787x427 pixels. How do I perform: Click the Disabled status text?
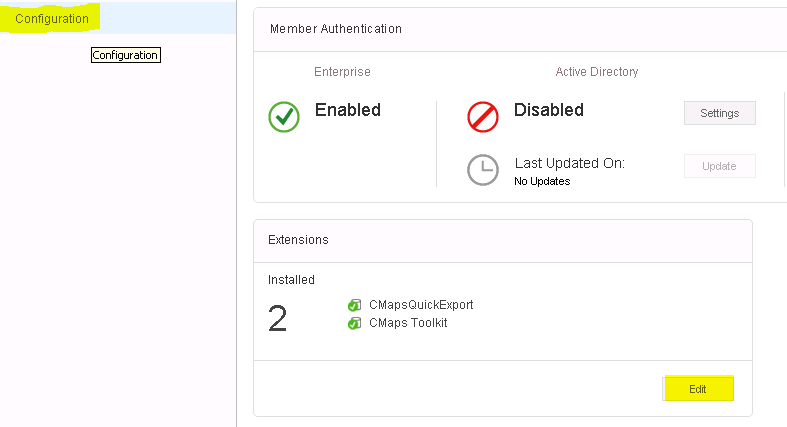(549, 110)
